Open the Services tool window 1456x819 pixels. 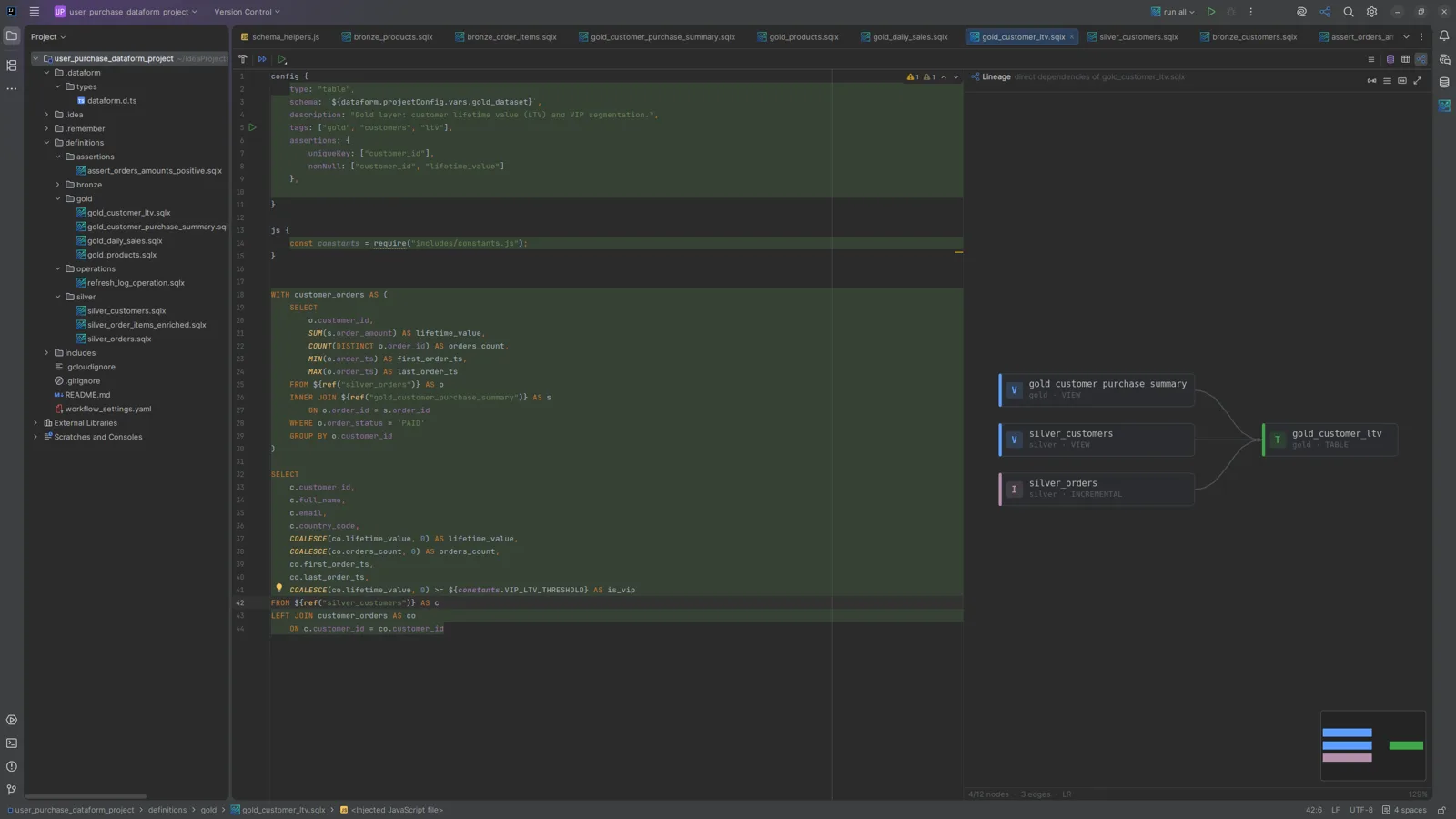point(12,720)
